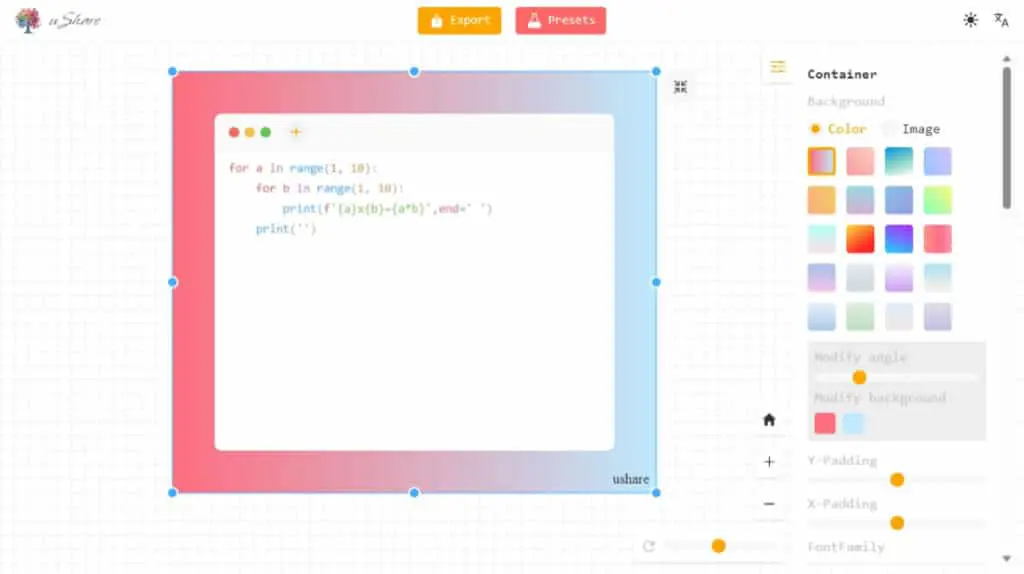Add a new tab with plus icon
This screenshot has width=1024, height=574.
click(x=295, y=132)
